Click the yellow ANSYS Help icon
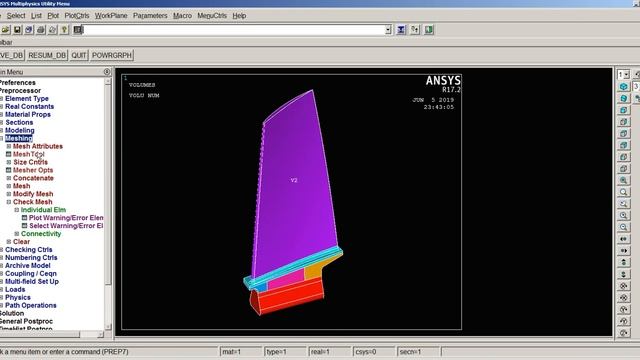The height and width of the screenshot is (360, 640). [64, 30]
